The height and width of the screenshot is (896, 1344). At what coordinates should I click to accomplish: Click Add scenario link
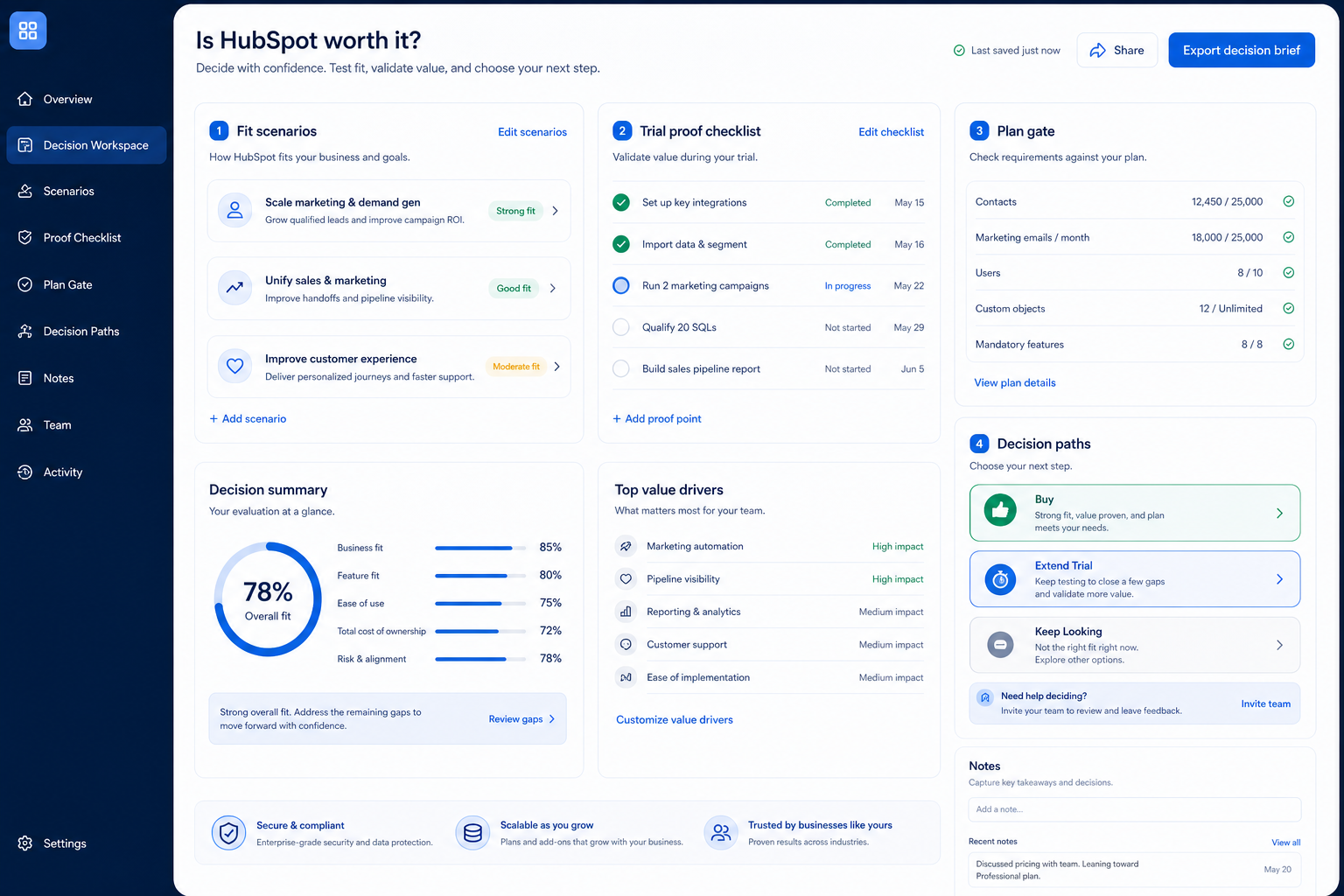[248, 419]
